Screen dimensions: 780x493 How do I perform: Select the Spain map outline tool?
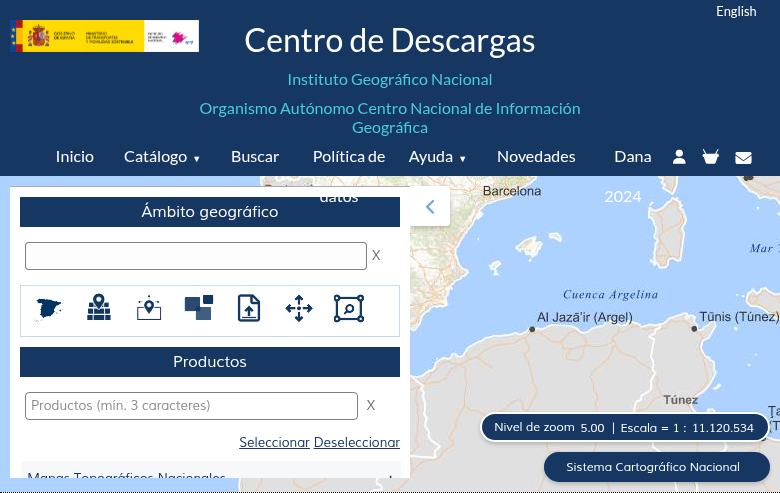pyautogui.click(x=49, y=309)
